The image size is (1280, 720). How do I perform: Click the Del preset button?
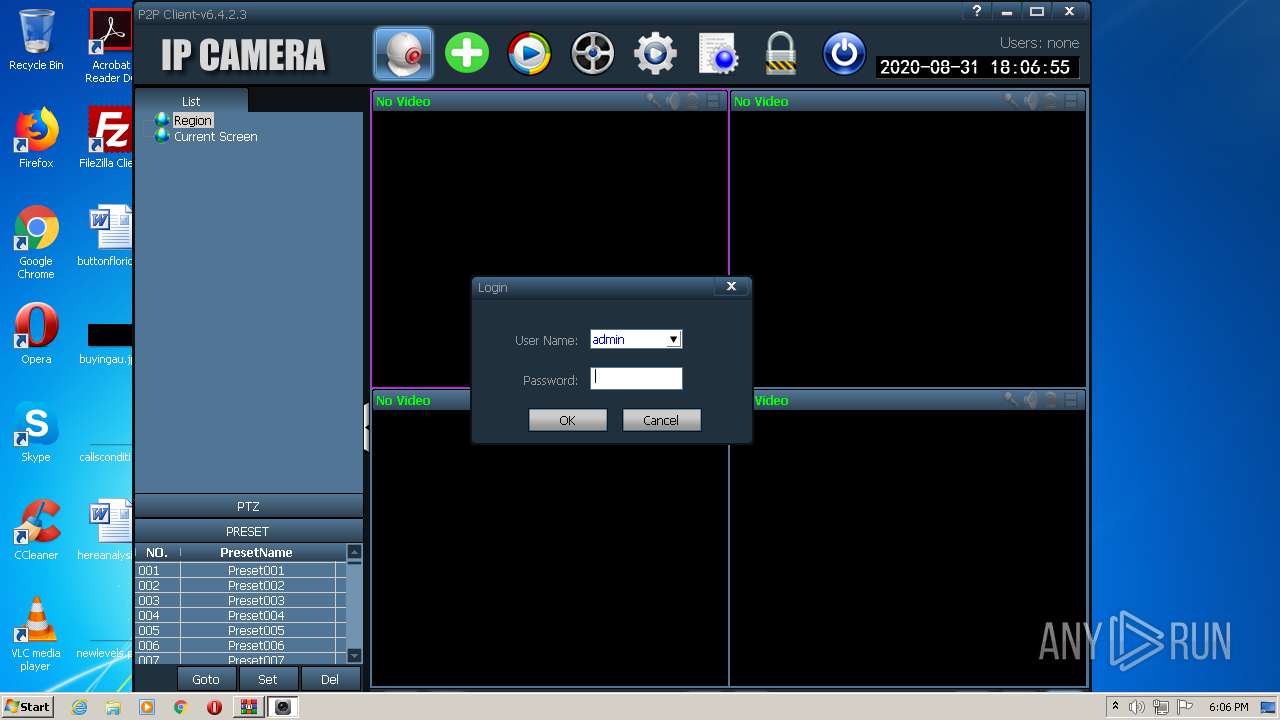point(330,679)
